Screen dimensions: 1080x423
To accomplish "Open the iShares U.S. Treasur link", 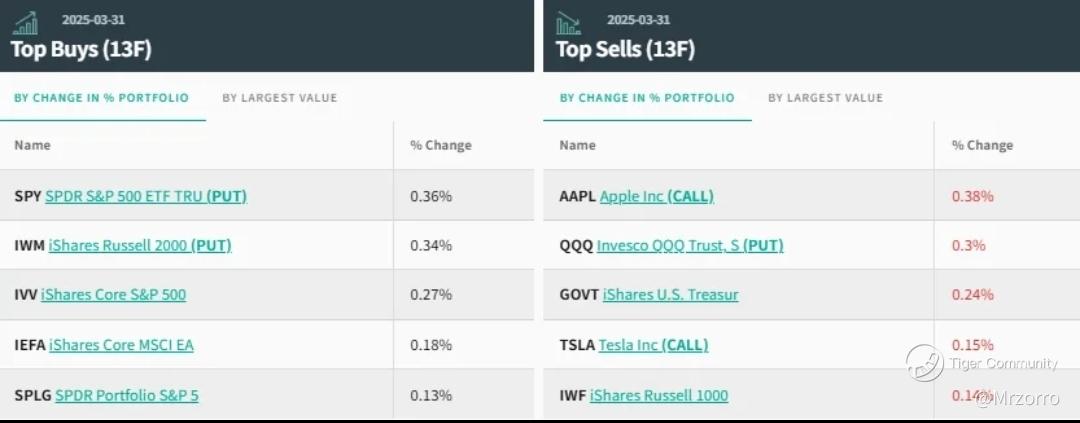I will (671, 294).
